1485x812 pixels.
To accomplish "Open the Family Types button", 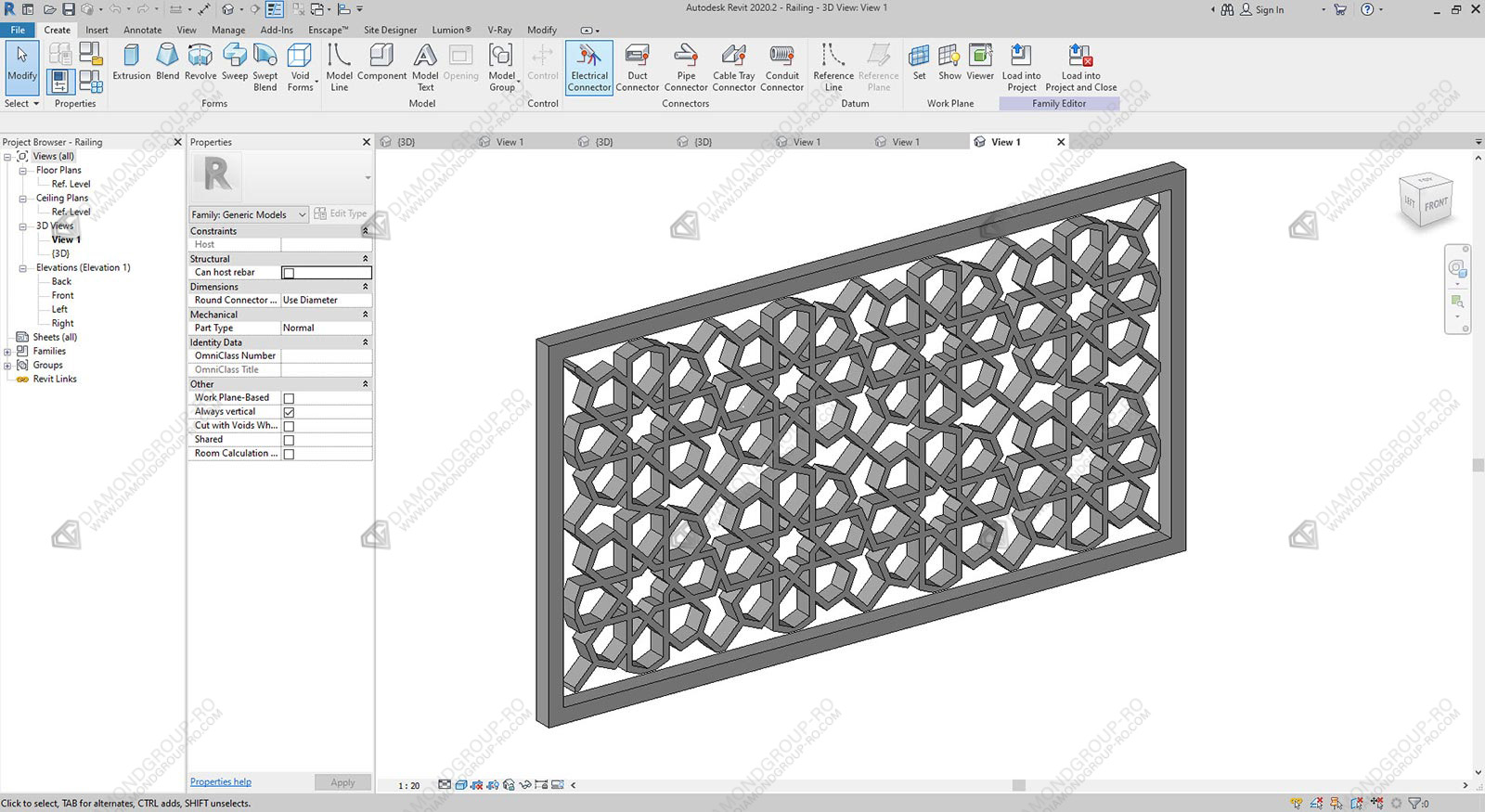I will [x=91, y=82].
